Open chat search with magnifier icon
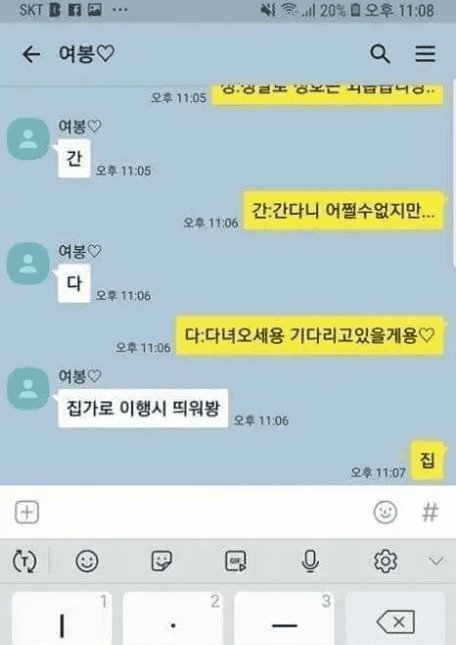This screenshot has width=456, height=645. (x=380, y=54)
